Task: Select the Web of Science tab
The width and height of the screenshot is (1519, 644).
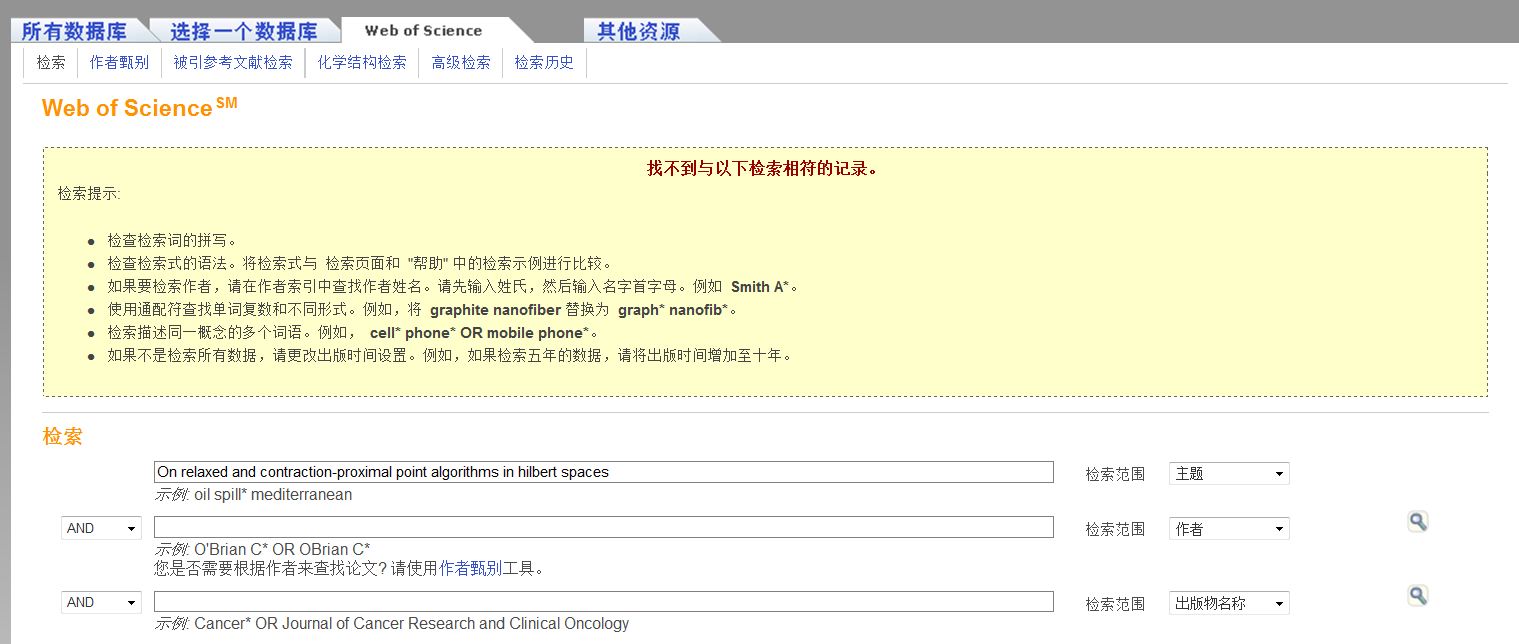Action: pos(423,31)
